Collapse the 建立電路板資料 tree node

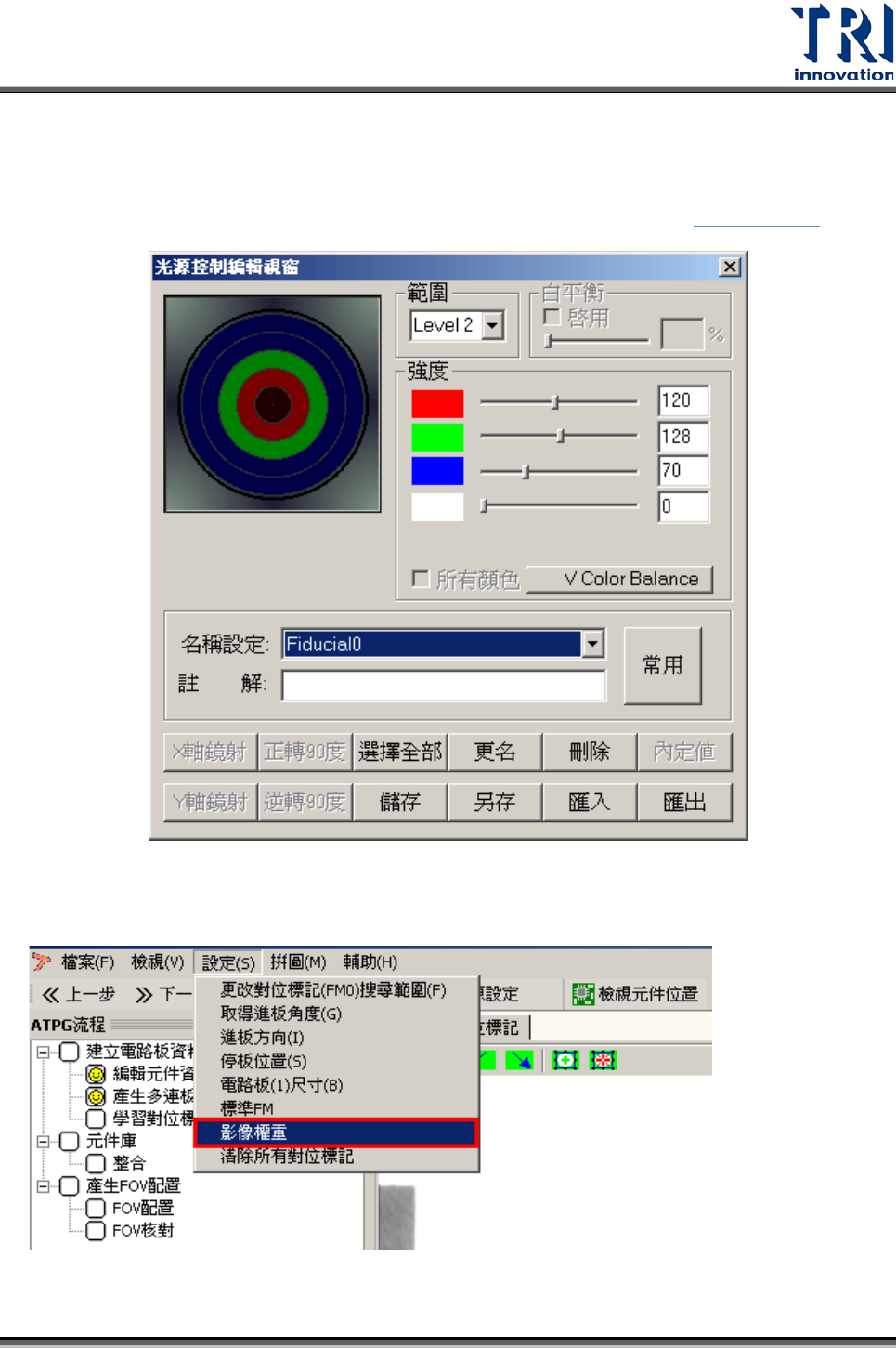(x=43, y=1052)
